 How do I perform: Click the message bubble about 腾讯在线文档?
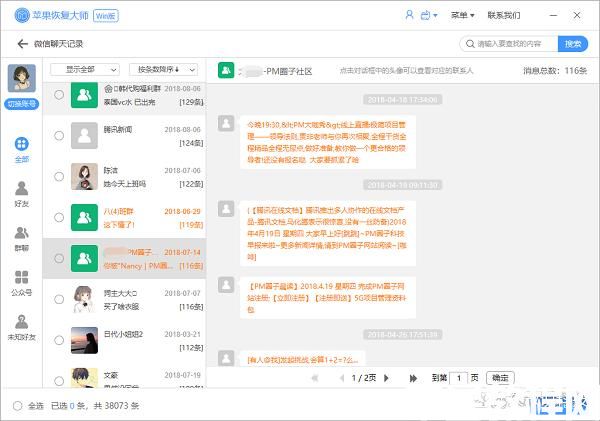[x=328, y=233]
